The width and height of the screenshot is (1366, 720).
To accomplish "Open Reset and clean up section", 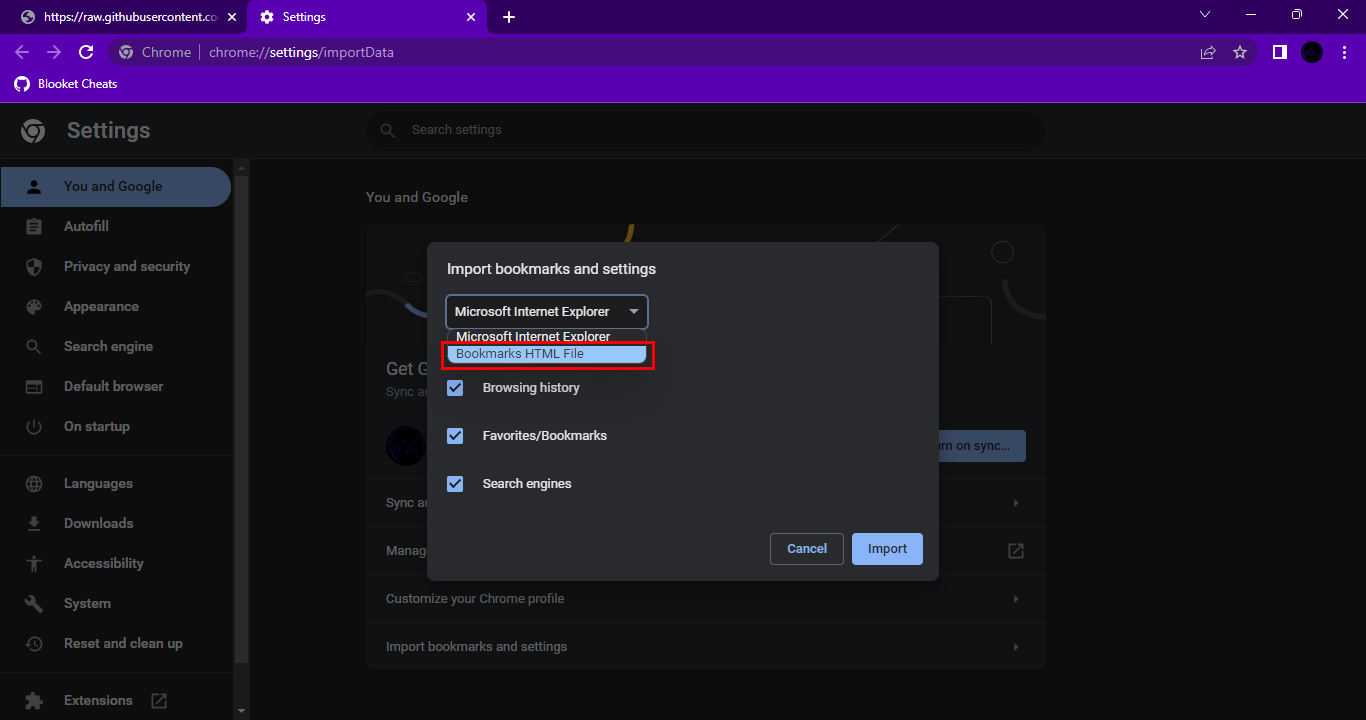I will (x=115, y=643).
